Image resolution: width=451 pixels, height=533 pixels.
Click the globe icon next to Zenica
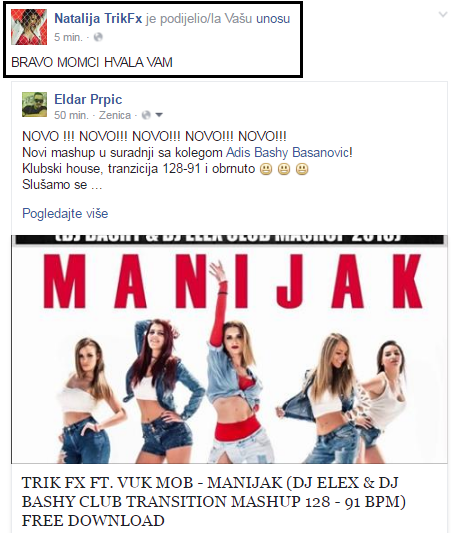146,115
